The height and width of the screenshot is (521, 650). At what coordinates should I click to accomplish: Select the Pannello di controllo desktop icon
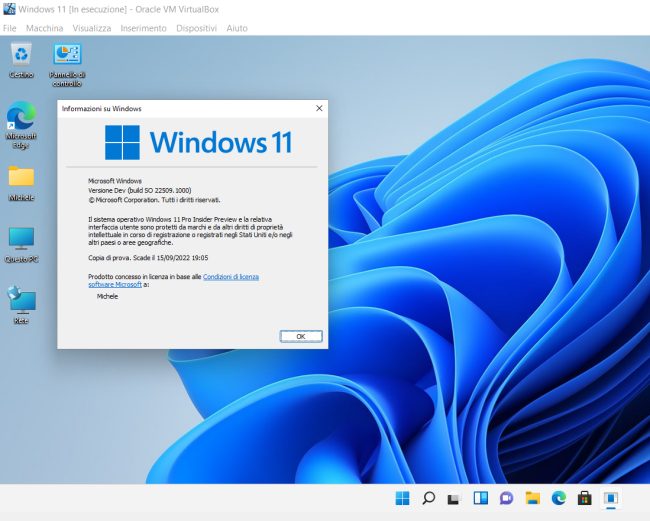click(x=67, y=56)
